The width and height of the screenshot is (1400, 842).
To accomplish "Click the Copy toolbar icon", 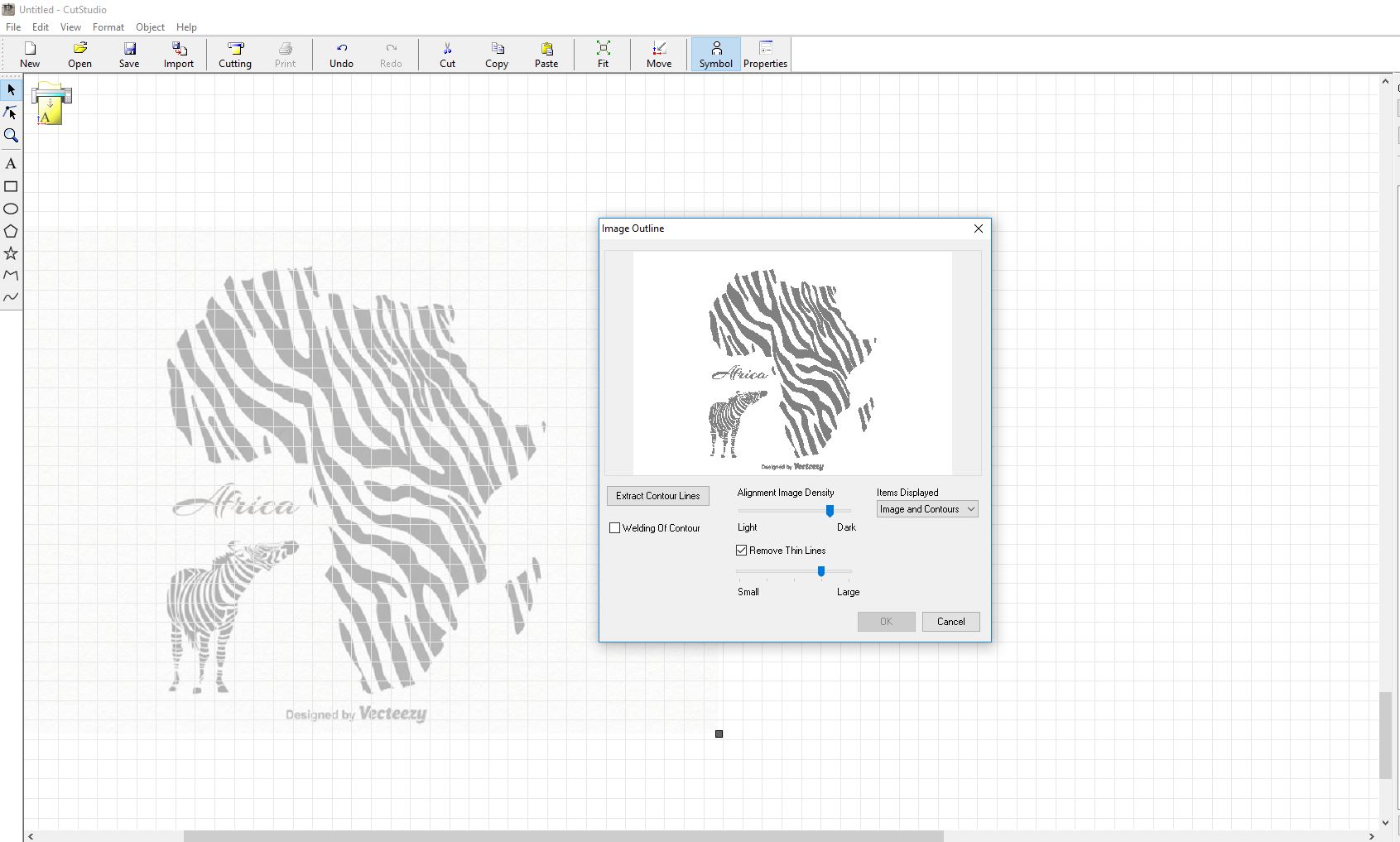I will (497, 55).
